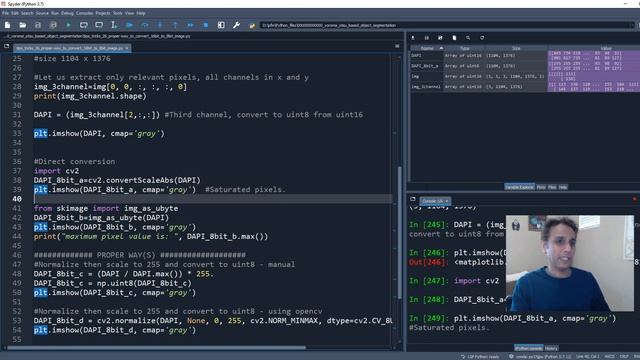
Task: Sort variables by the Type column header
Action: click(x=464, y=48)
